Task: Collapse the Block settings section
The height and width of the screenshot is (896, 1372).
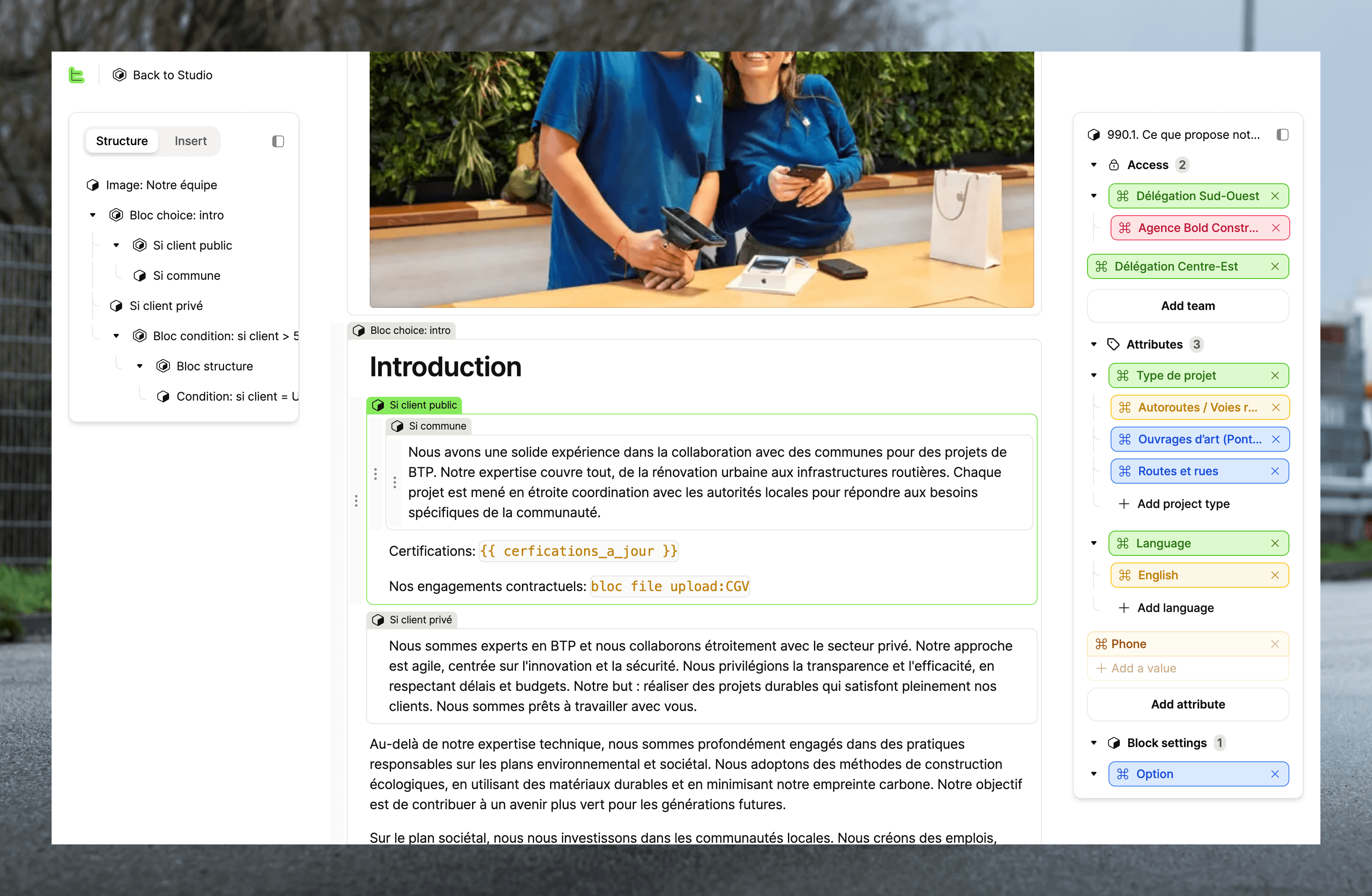Action: pos(1093,743)
